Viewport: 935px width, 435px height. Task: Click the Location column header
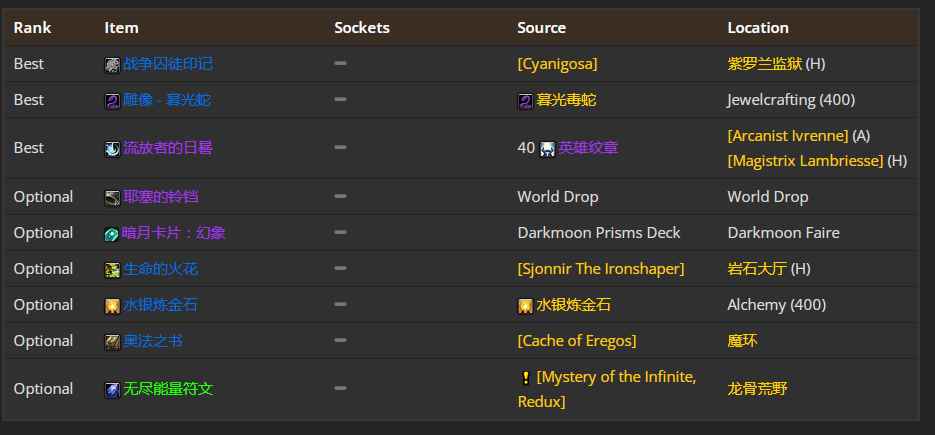(758, 27)
